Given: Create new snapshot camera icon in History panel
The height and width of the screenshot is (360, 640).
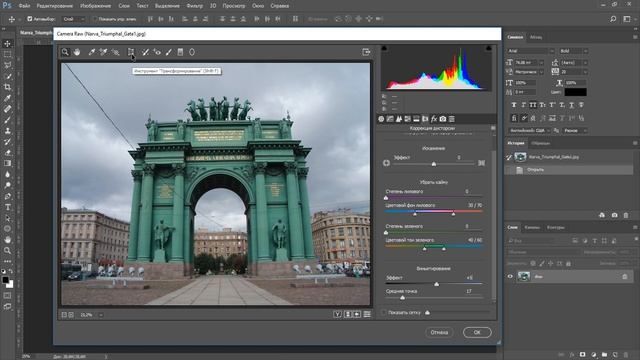Looking at the screenshot, I should coord(614,215).
